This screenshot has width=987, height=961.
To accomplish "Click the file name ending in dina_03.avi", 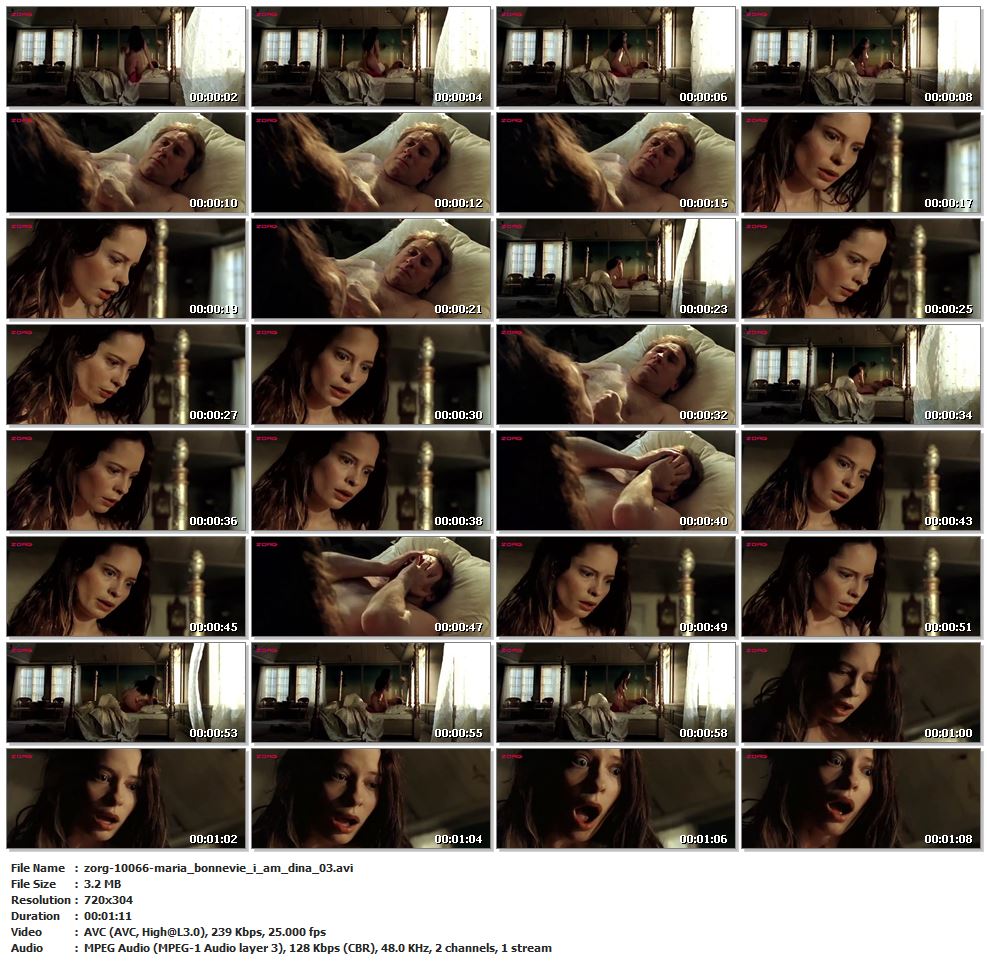I will coord(218,868).
